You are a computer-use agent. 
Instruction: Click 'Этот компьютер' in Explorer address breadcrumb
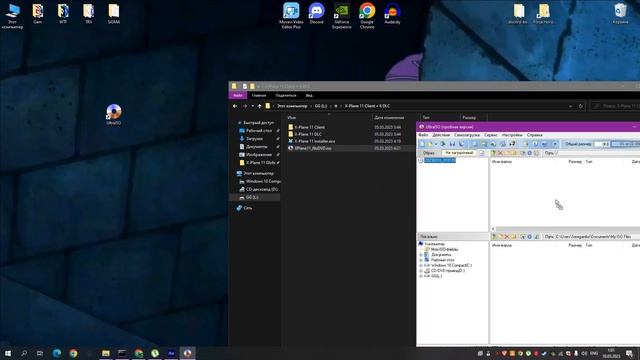point(292,106)
